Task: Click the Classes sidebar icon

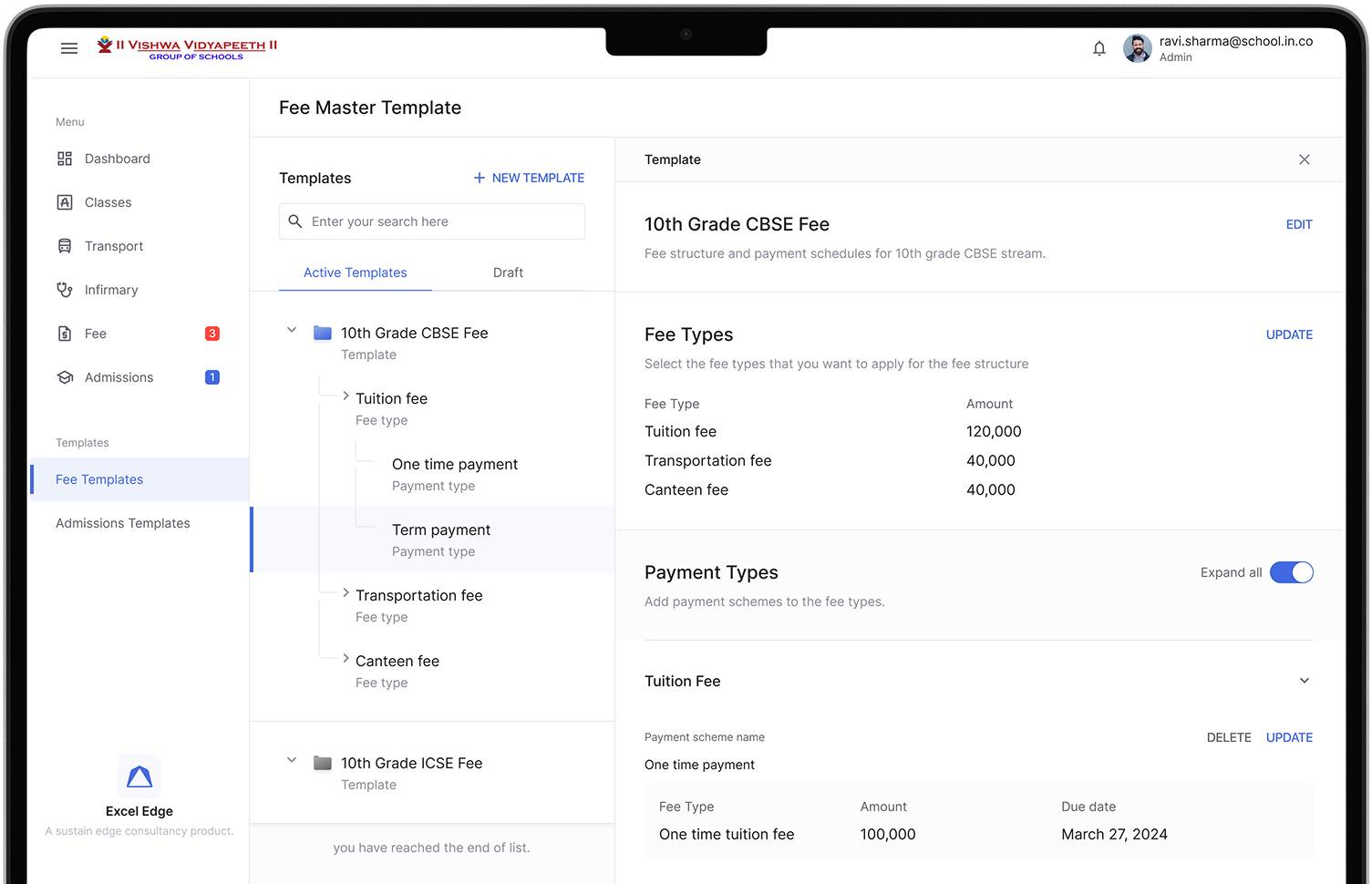Action: tap(65, 202)
